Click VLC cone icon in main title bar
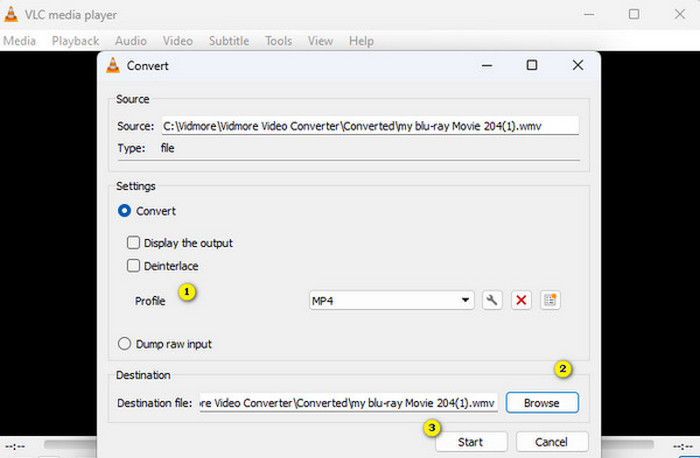 pyautogui.click(x=12, y=14)
